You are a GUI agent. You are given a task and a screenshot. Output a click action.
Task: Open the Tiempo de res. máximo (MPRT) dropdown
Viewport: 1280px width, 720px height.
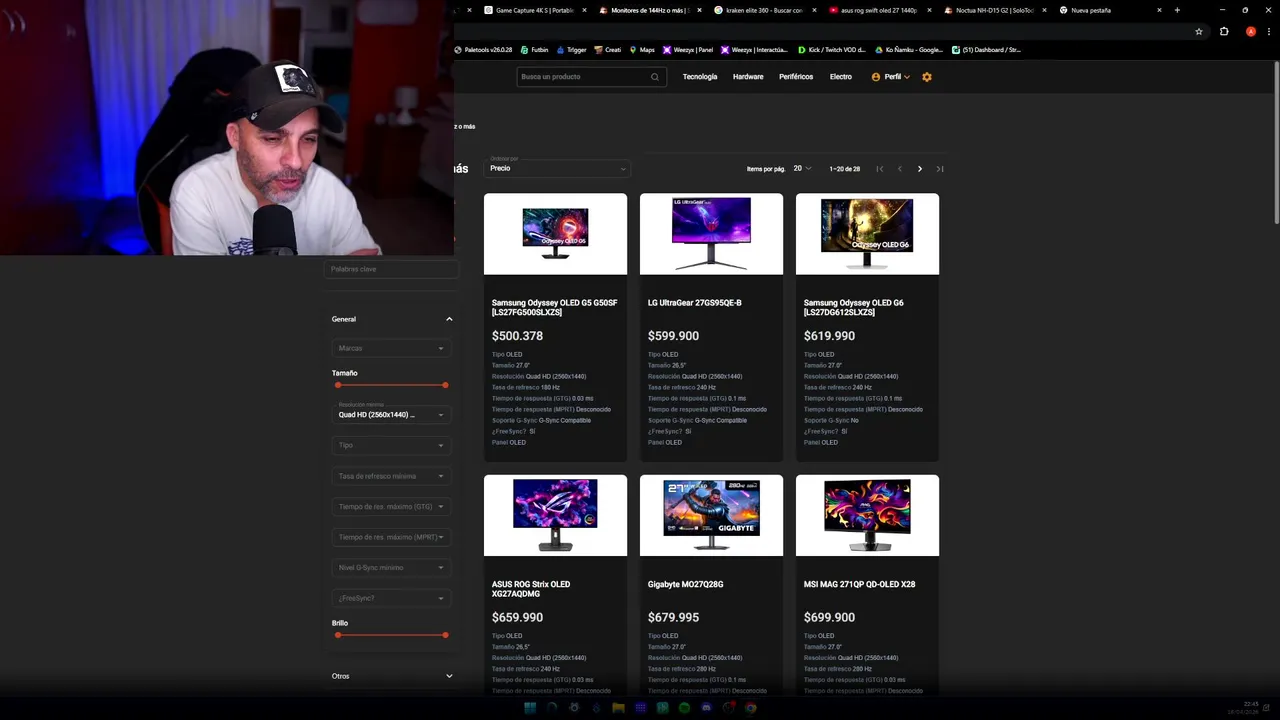pyautogui.click(x=391, y=537)
